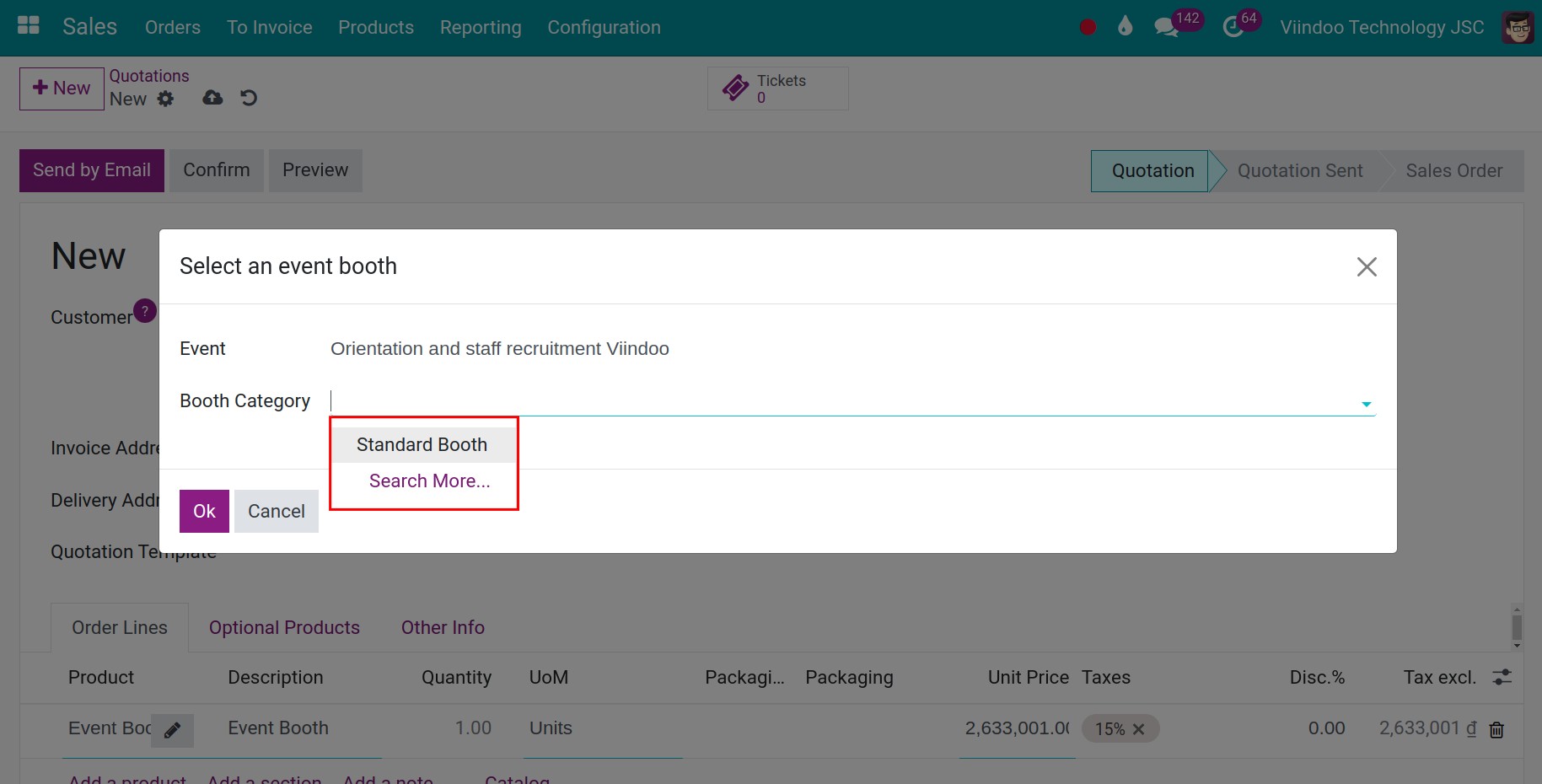Create a new record with New button
The image size is (1542, 784).
pos(62,89)
